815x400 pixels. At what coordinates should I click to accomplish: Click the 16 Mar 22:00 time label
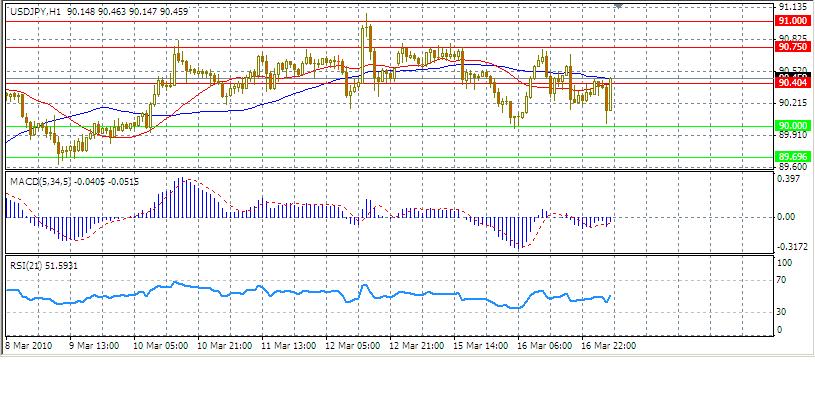click(x=609, y=345)
